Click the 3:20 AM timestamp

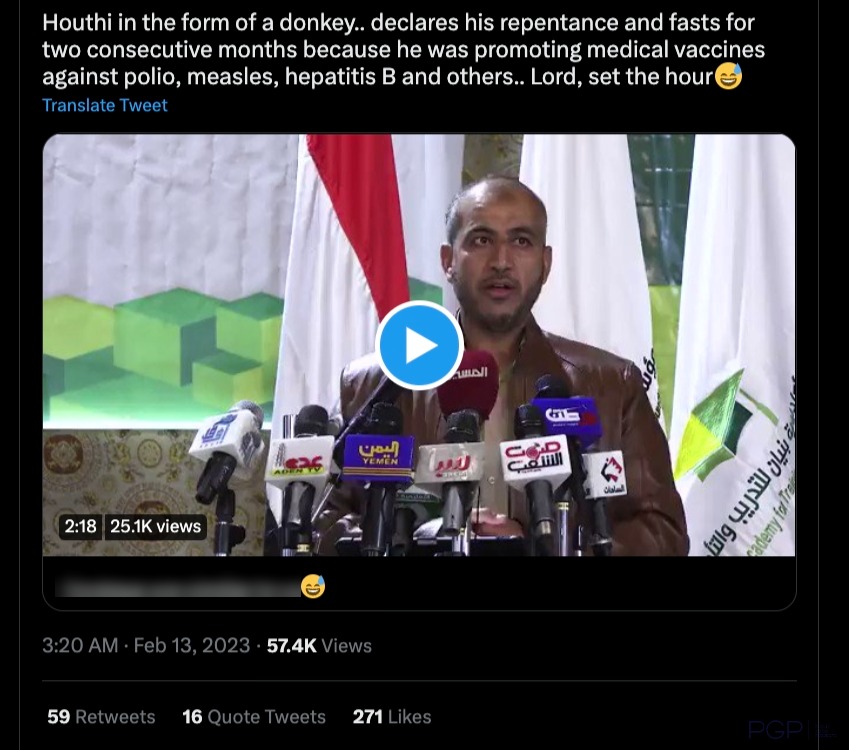tap(80, 645)
